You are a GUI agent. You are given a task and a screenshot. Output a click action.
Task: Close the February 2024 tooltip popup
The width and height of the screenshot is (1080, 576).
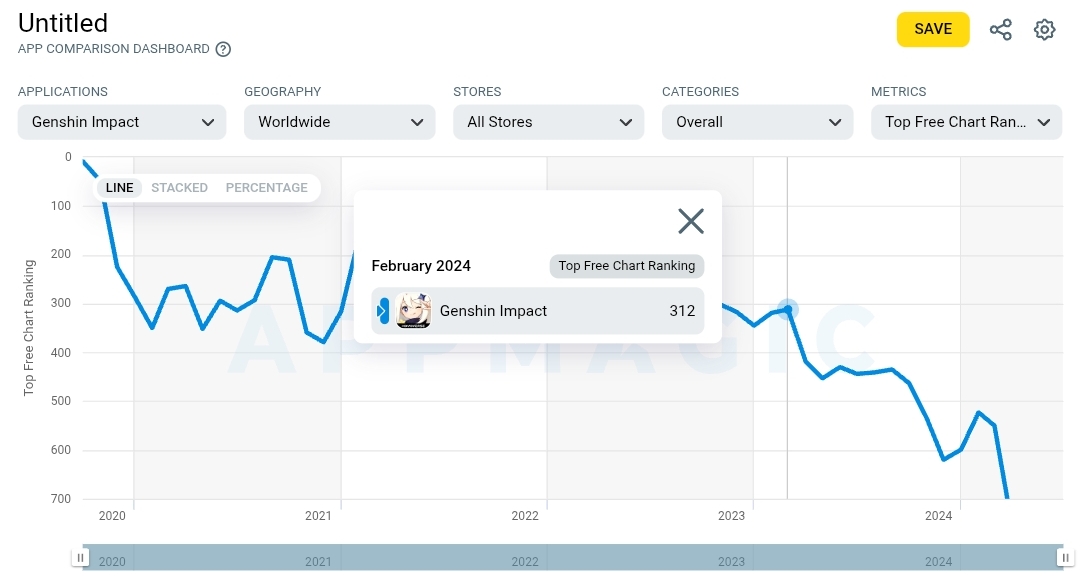[x=691, y=221]
